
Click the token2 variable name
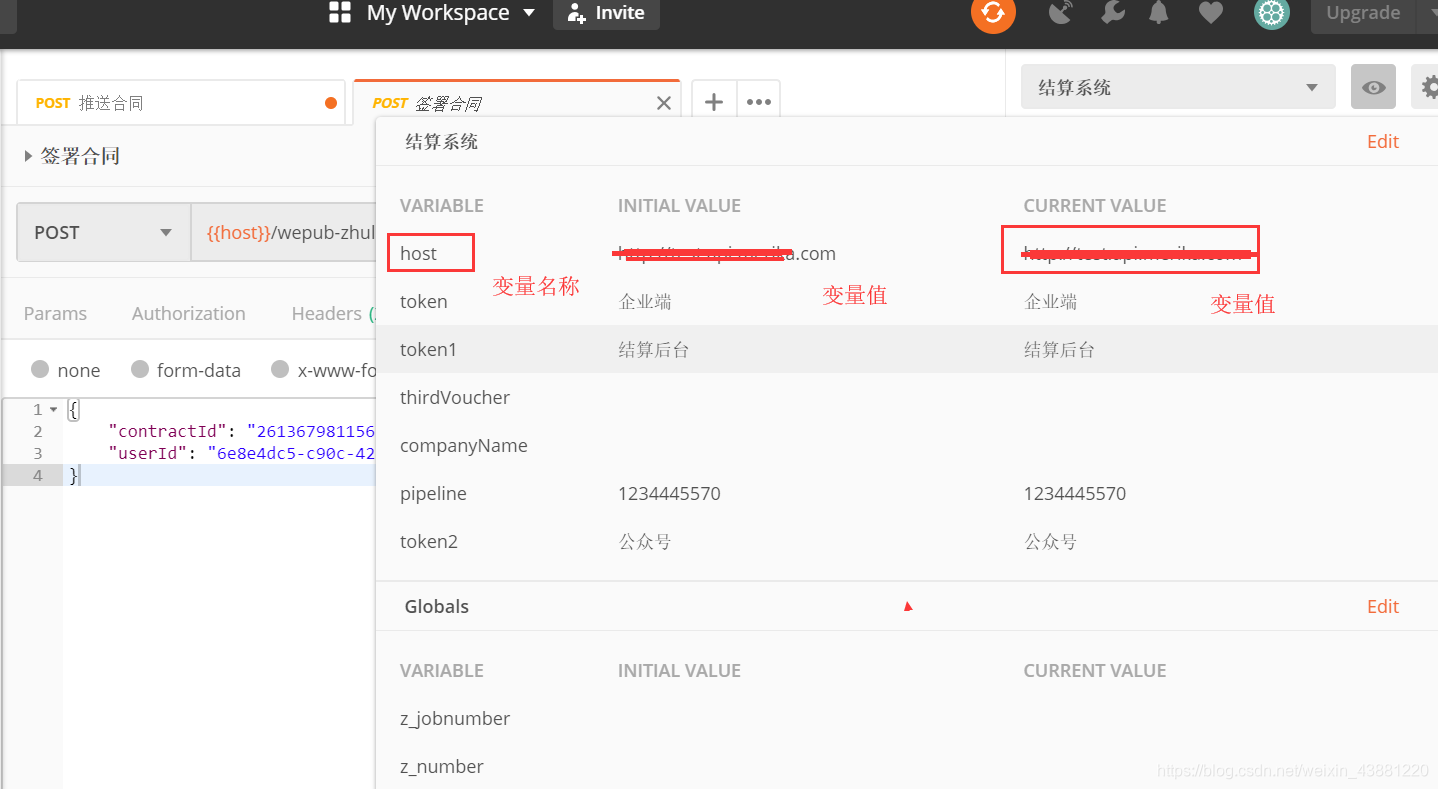[x=428, y=541]
